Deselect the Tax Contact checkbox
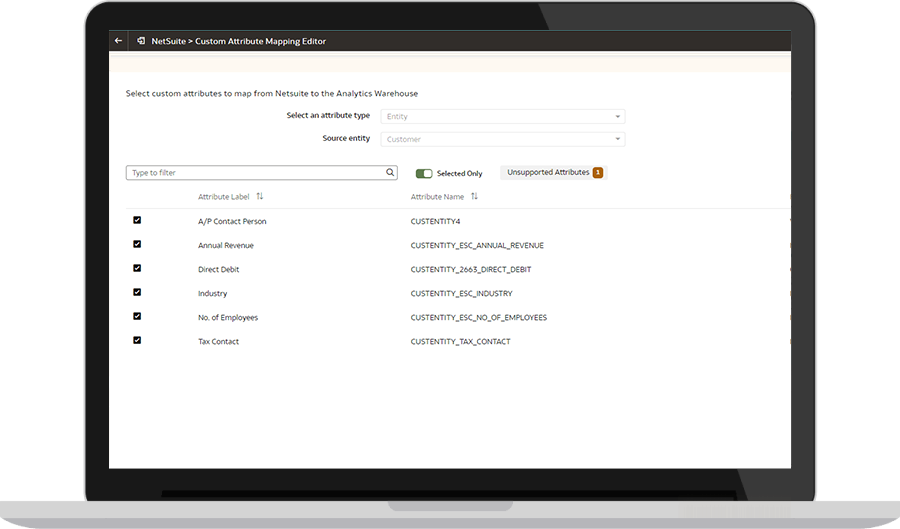Screen dimensions: 900x529 [x=137, y=340]
